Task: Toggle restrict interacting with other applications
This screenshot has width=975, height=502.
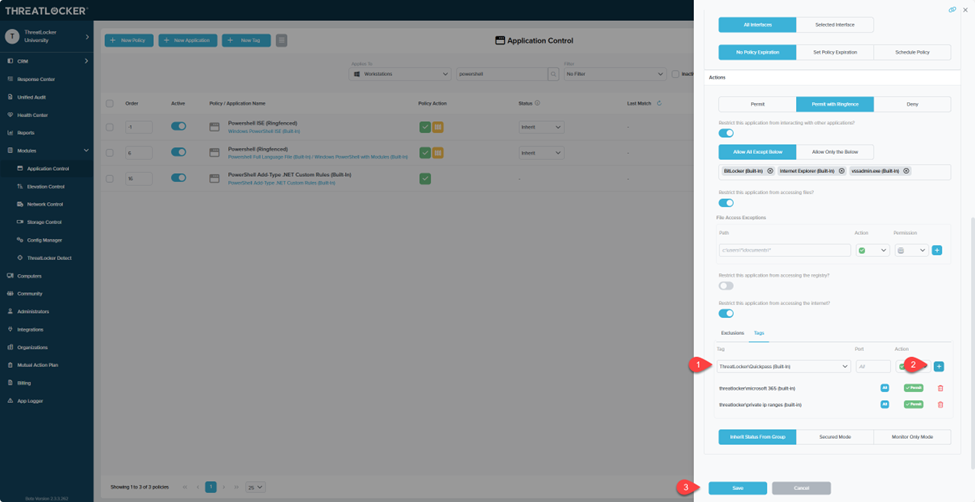Action: (726, 133)
